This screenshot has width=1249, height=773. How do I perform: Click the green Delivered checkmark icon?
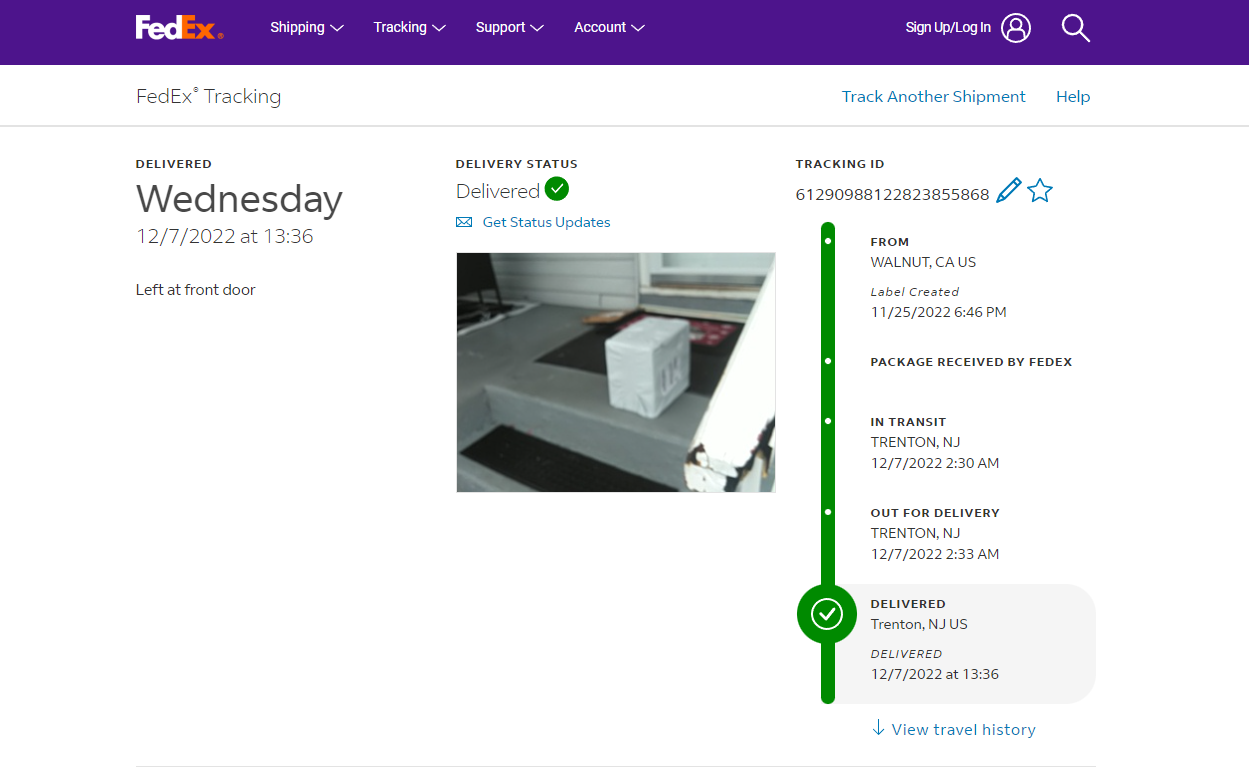557,189
